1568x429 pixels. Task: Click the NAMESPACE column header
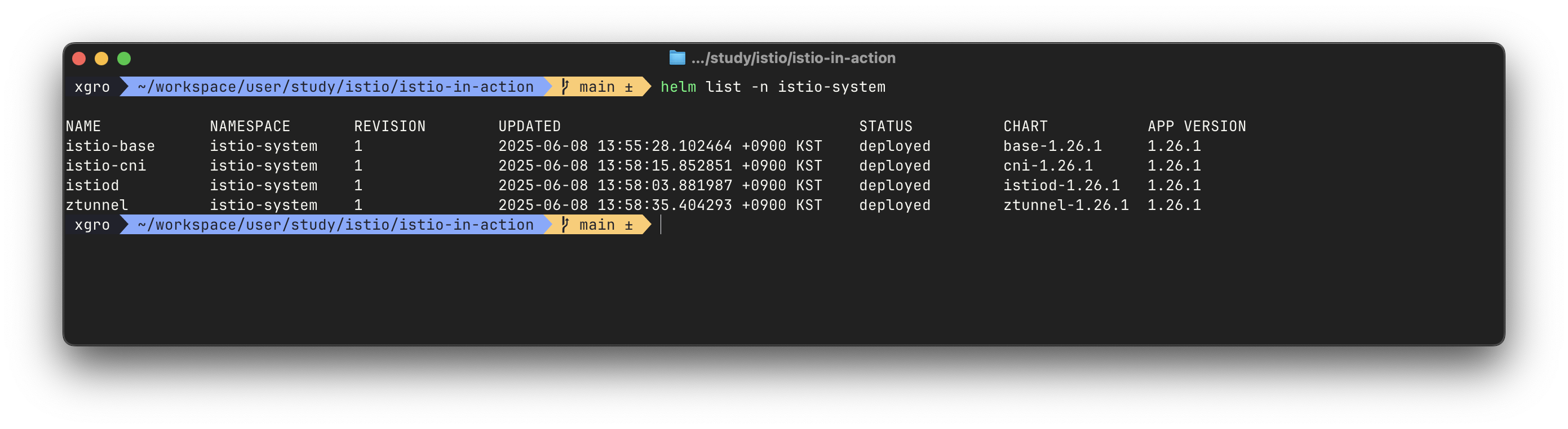coord(250,126)
